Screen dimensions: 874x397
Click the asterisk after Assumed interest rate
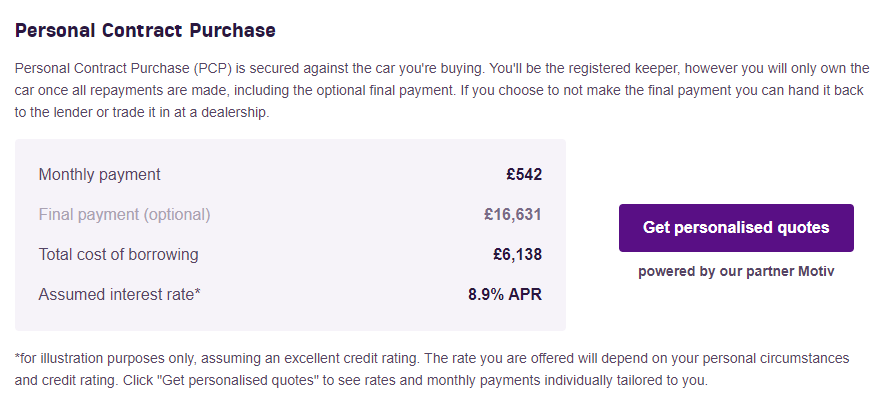[x=197, y=292]
